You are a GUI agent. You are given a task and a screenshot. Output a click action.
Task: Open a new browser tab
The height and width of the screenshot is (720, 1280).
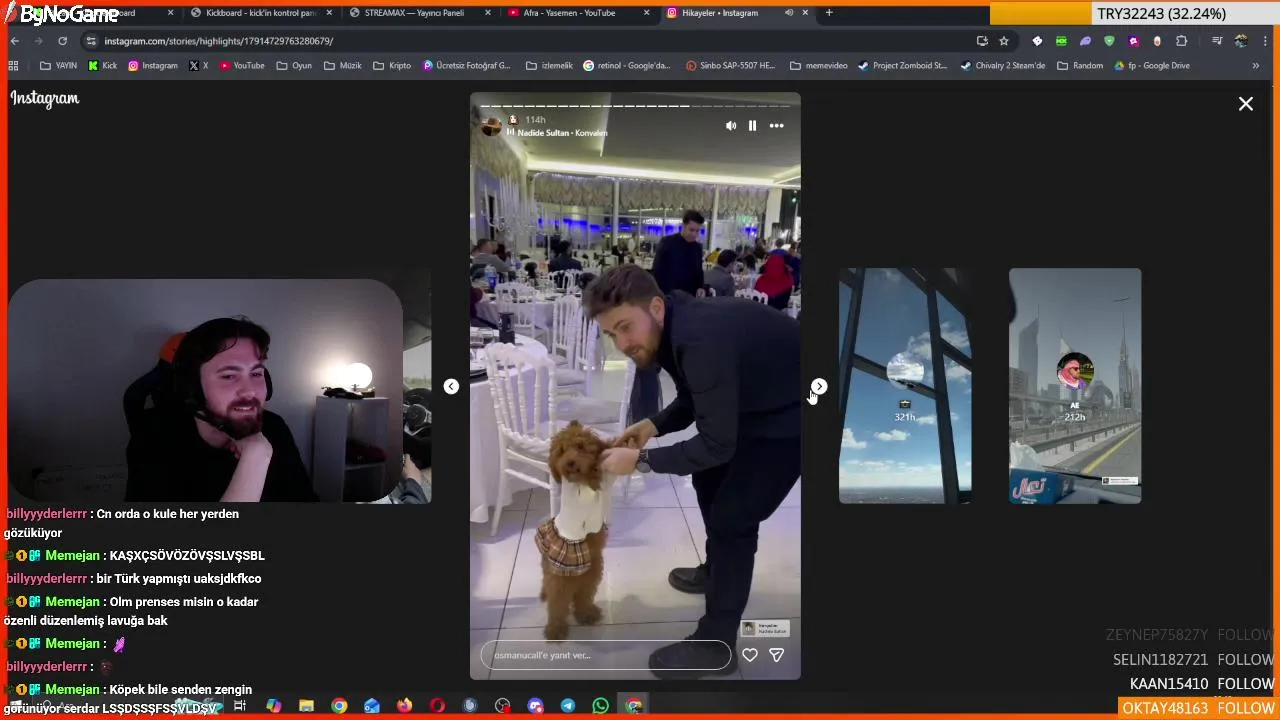point(829,13)
